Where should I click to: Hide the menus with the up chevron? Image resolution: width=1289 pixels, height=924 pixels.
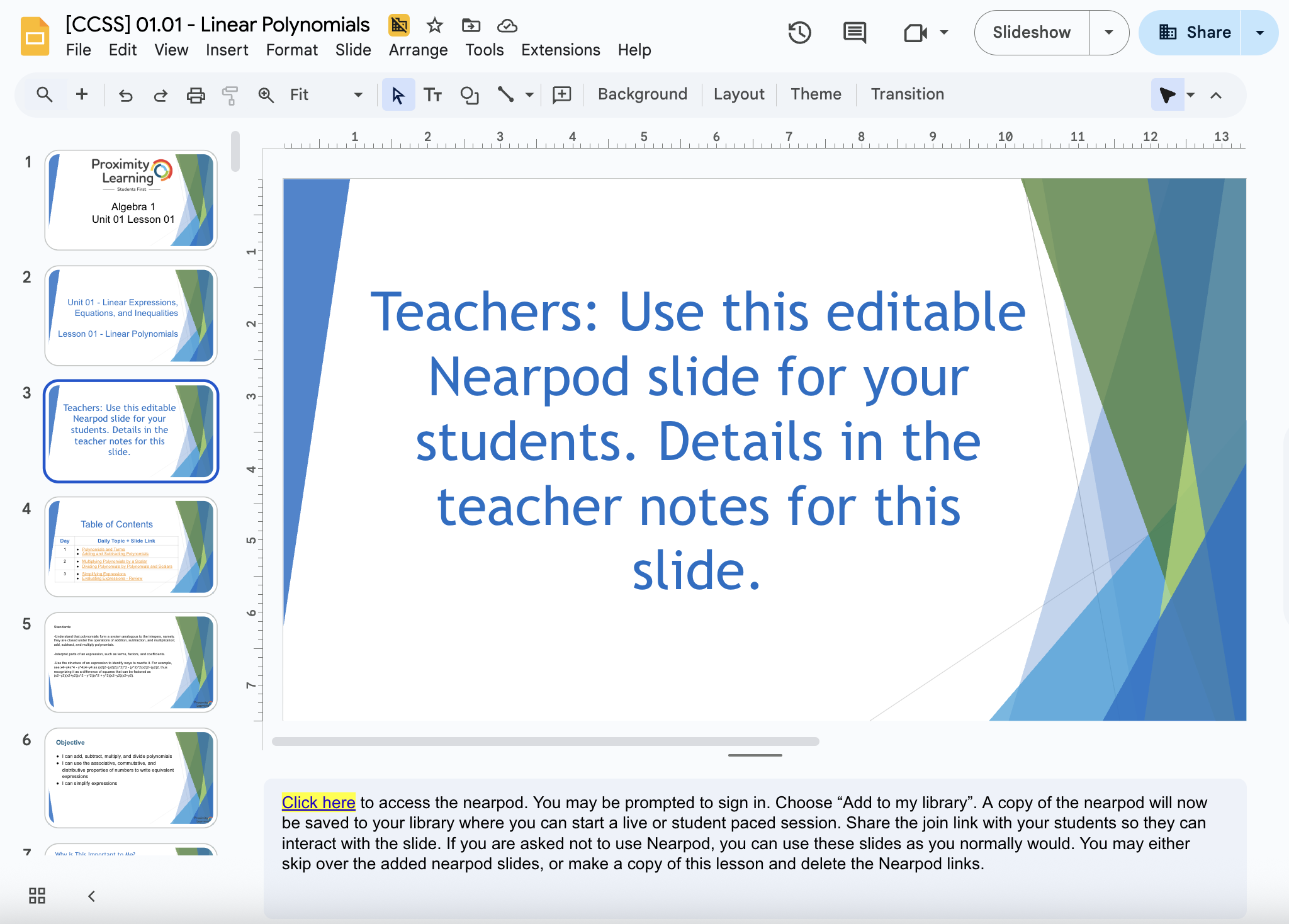coord(1216,95)
